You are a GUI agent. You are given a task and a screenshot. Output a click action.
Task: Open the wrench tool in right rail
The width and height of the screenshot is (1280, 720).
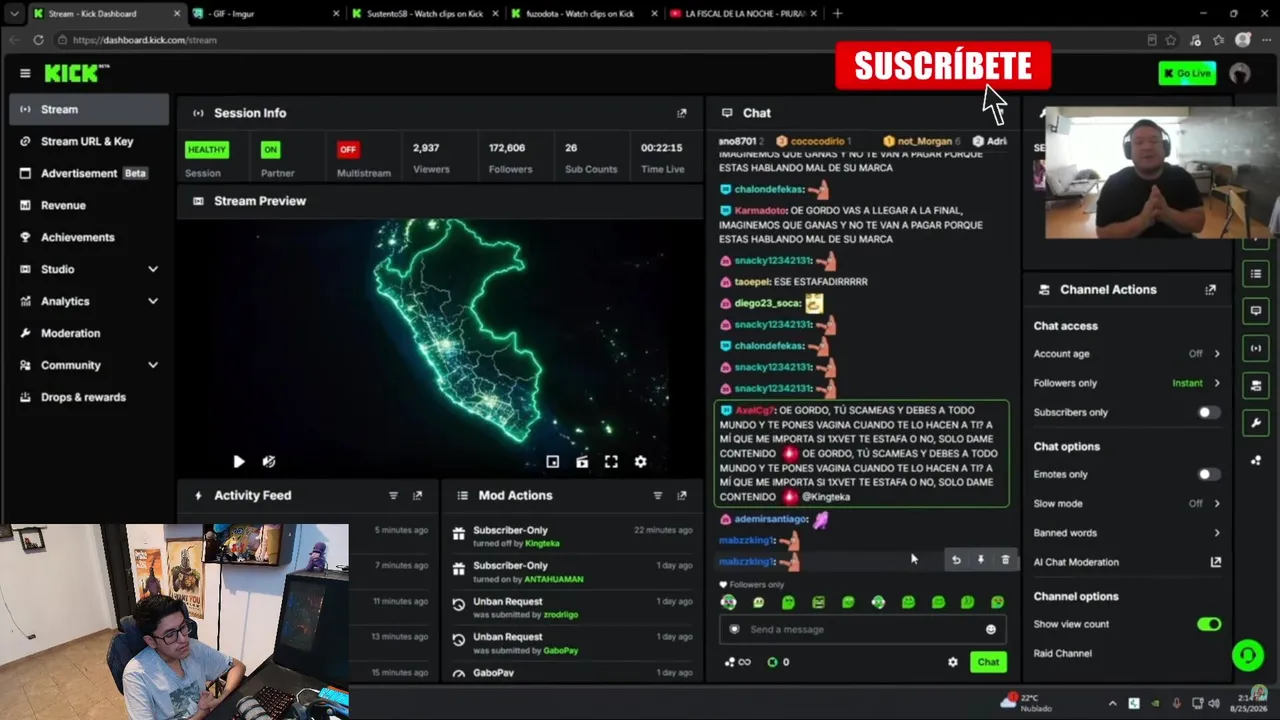click(x=1256, y=423)
